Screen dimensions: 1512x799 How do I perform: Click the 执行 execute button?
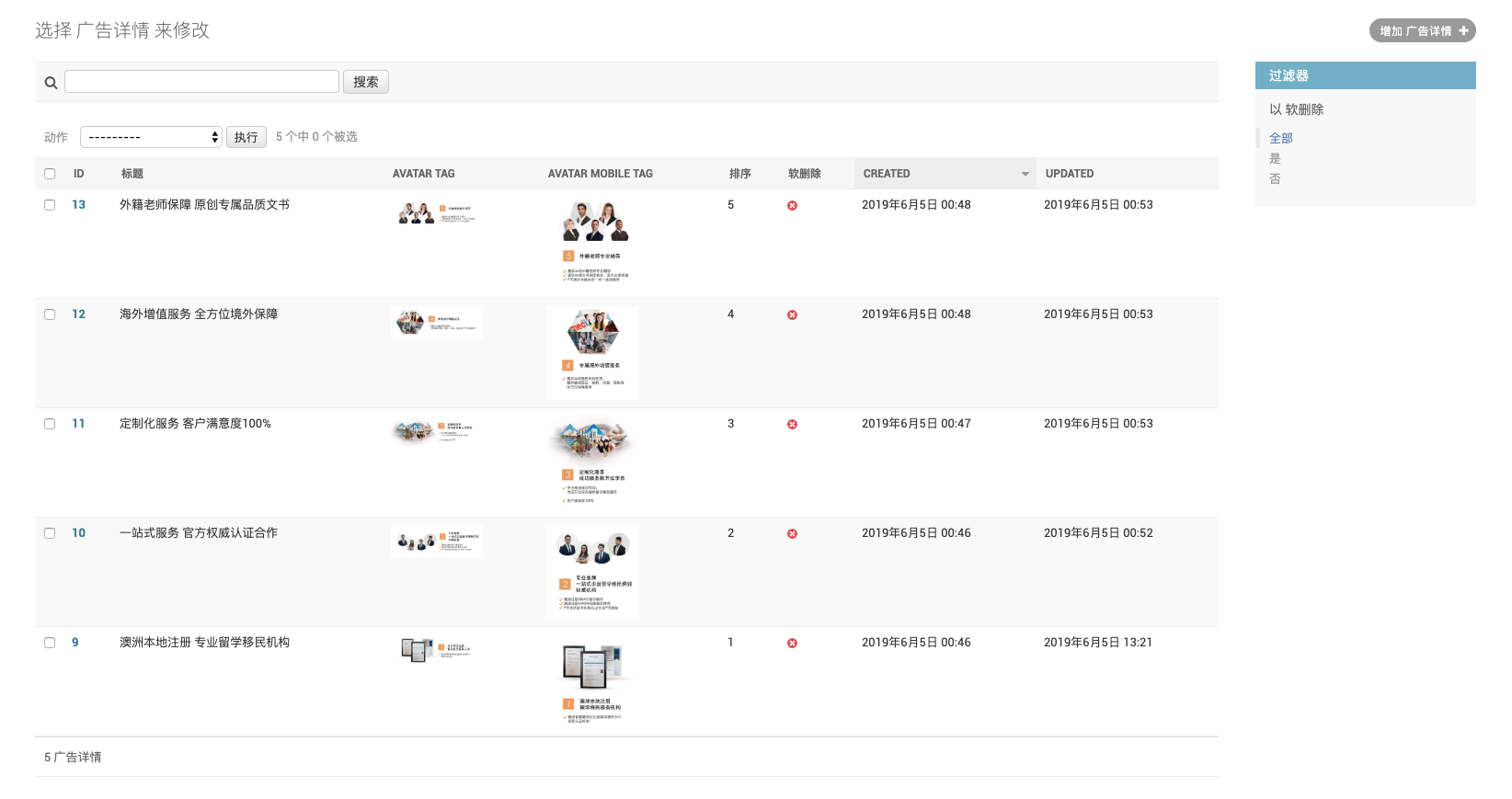point(246,137)
